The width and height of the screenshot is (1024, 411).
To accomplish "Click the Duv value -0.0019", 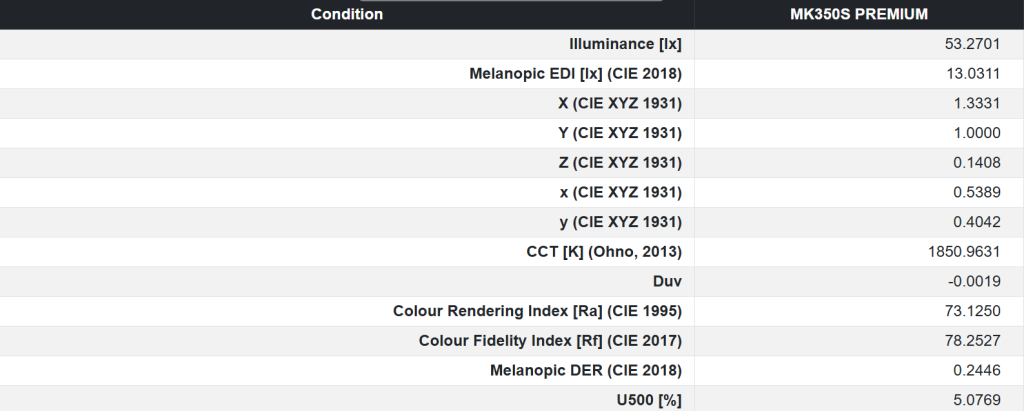I will (986, 281).
